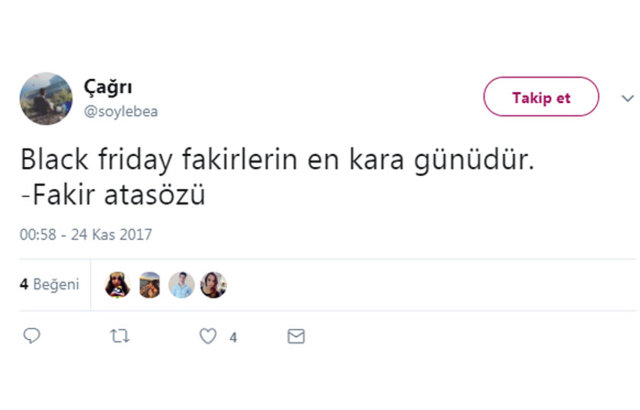Show the 4 Beğeni likes list
Image resolution: width=640 pixels, height=410 pixels.
click(x=48, y=284)
